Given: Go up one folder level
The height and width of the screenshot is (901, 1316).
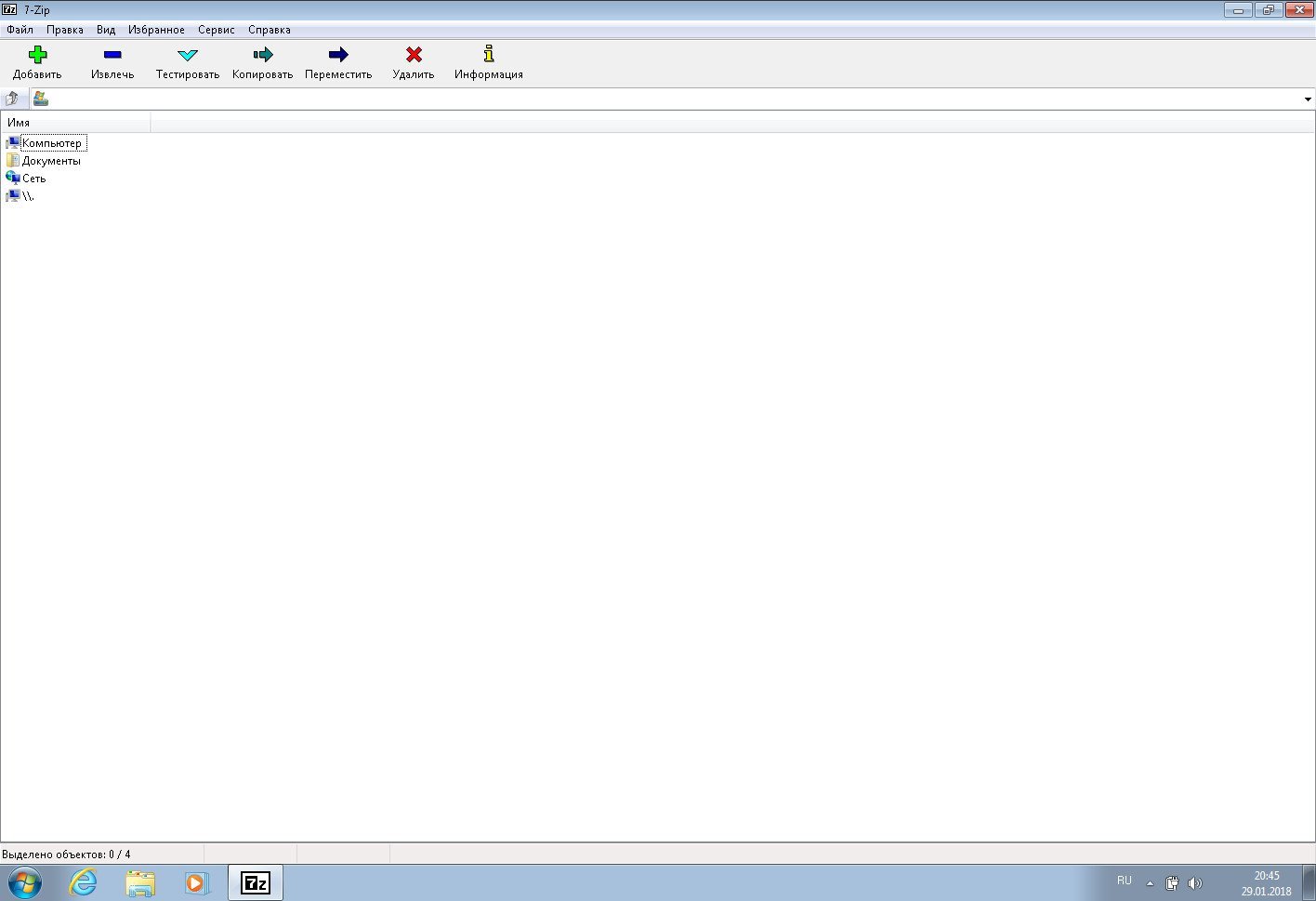Looking at the screenshot, I should (12, 99).
